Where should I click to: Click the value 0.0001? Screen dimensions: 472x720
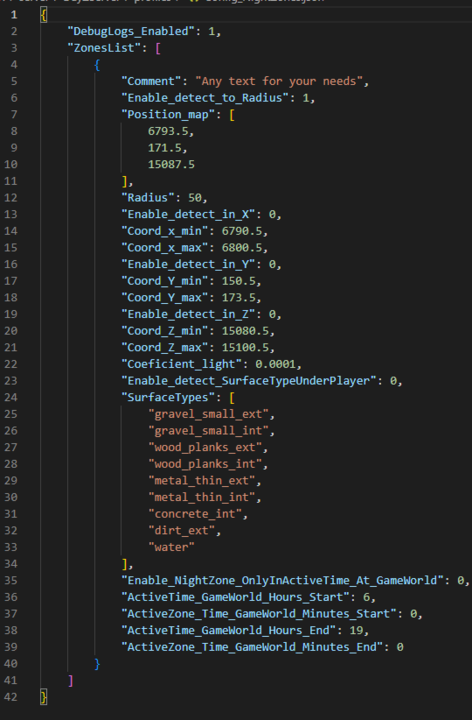pos(275,364)
